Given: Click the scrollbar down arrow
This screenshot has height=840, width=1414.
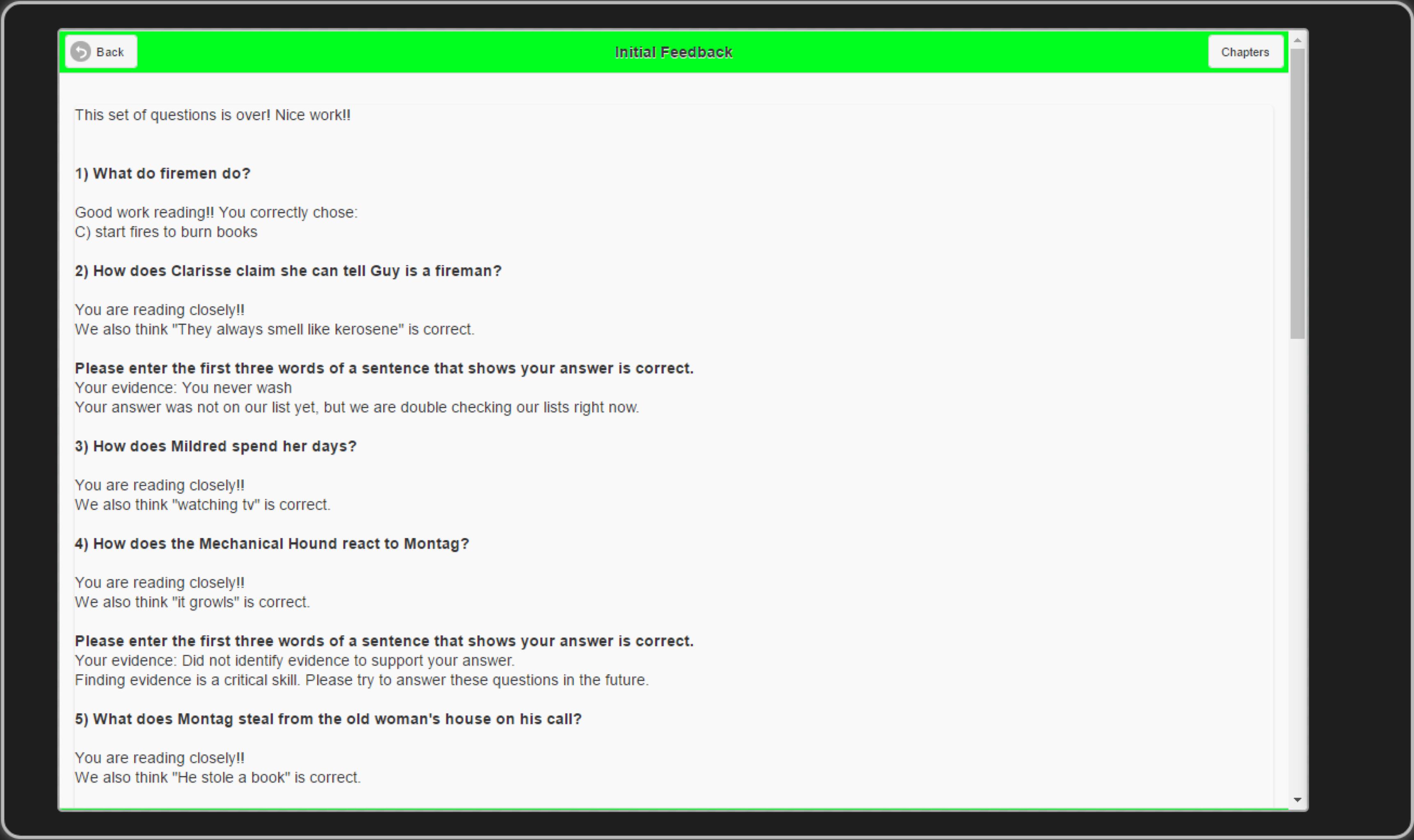Looking at the screenshot, I should point(1297,799).
